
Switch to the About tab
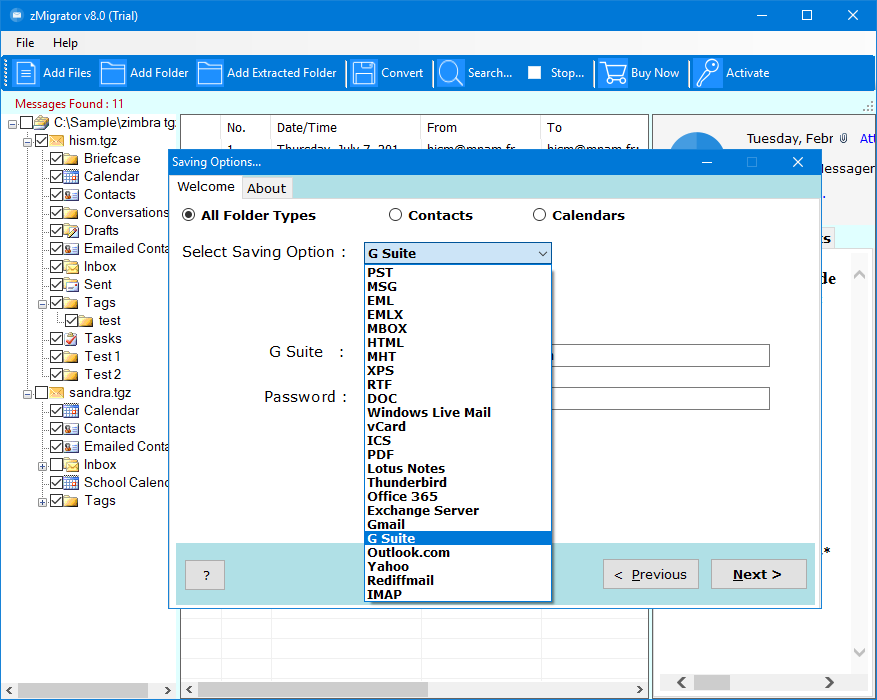click(267, 188)
